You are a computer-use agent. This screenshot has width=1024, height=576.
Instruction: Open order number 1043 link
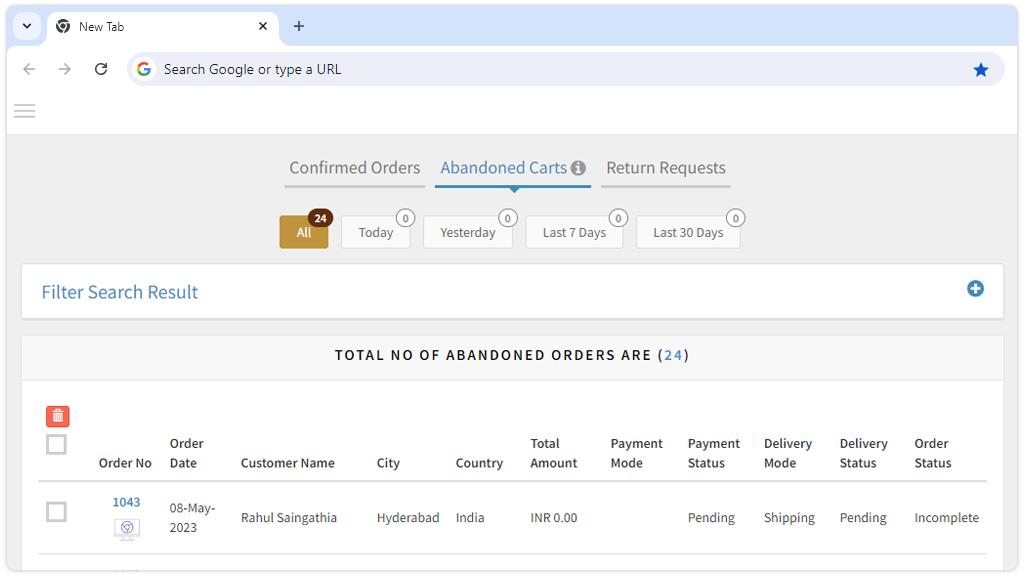tap(126, 502)
